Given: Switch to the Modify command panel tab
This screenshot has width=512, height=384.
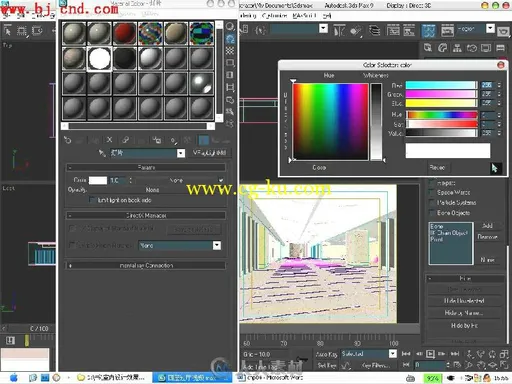Looking at the screenshot, I should (x=443, y=48).
